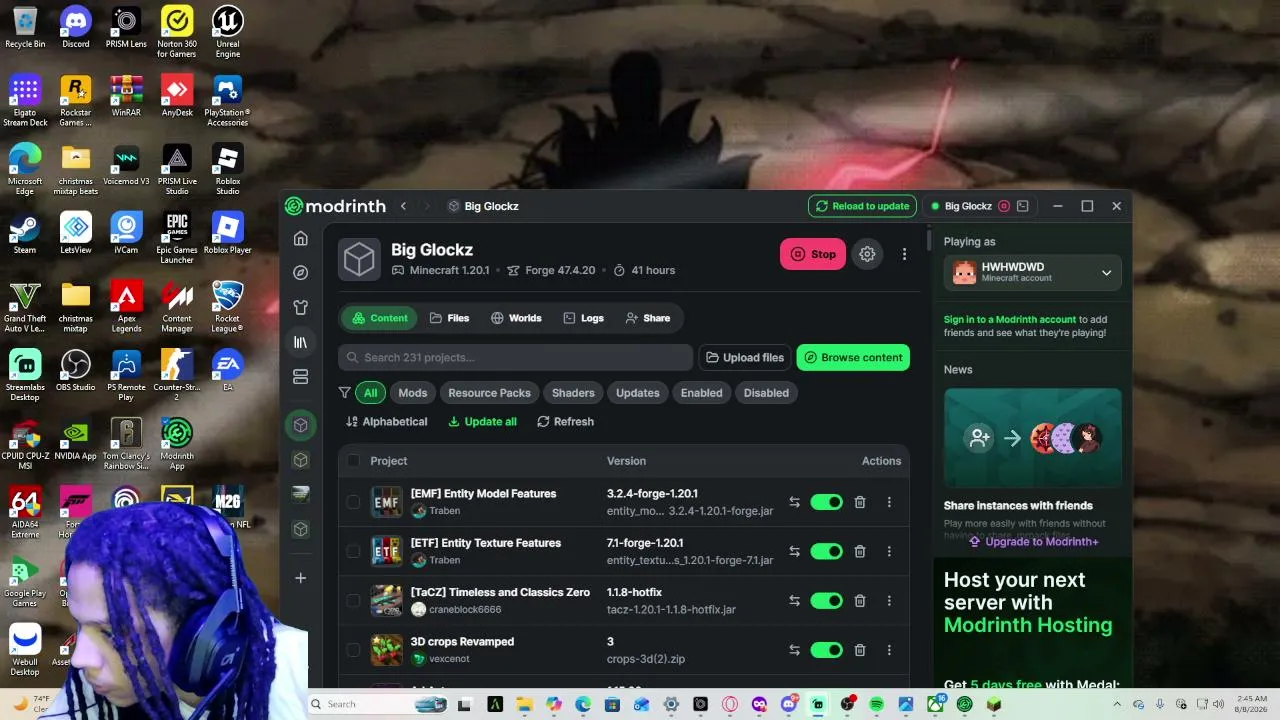The image size is (1280, 720).
Task: Open the Skins shirt icon in sidebar
Action: 301,308
